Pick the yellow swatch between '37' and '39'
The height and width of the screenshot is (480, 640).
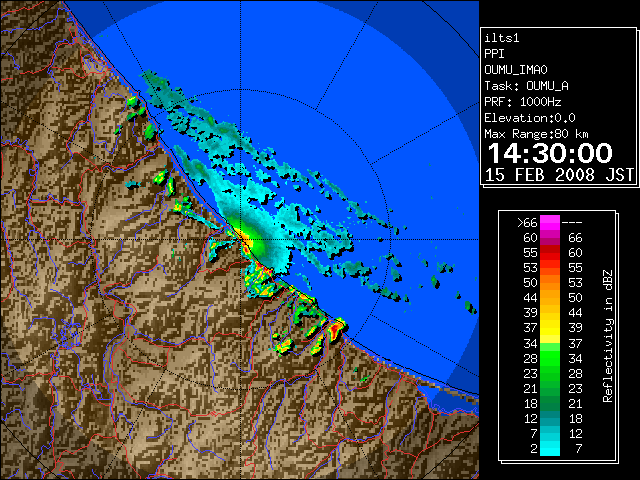550,328
